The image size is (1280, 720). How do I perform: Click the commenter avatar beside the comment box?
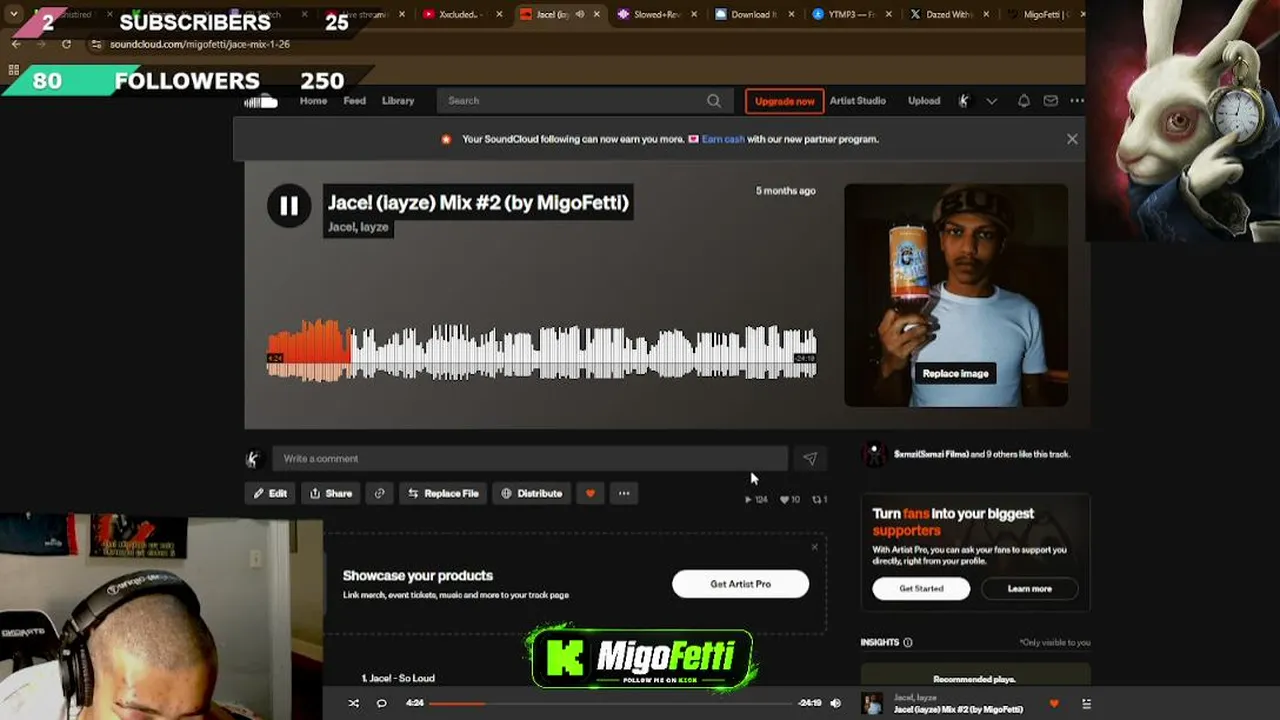pyautogui.click(x=253, y=459)
